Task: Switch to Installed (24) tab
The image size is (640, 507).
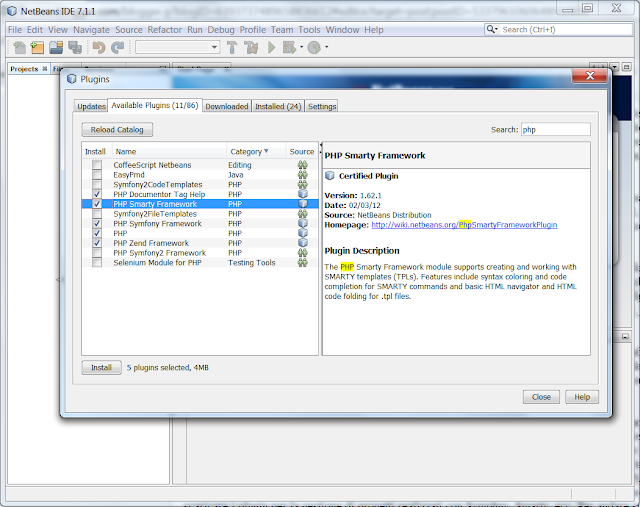Action: coord(278,106)
